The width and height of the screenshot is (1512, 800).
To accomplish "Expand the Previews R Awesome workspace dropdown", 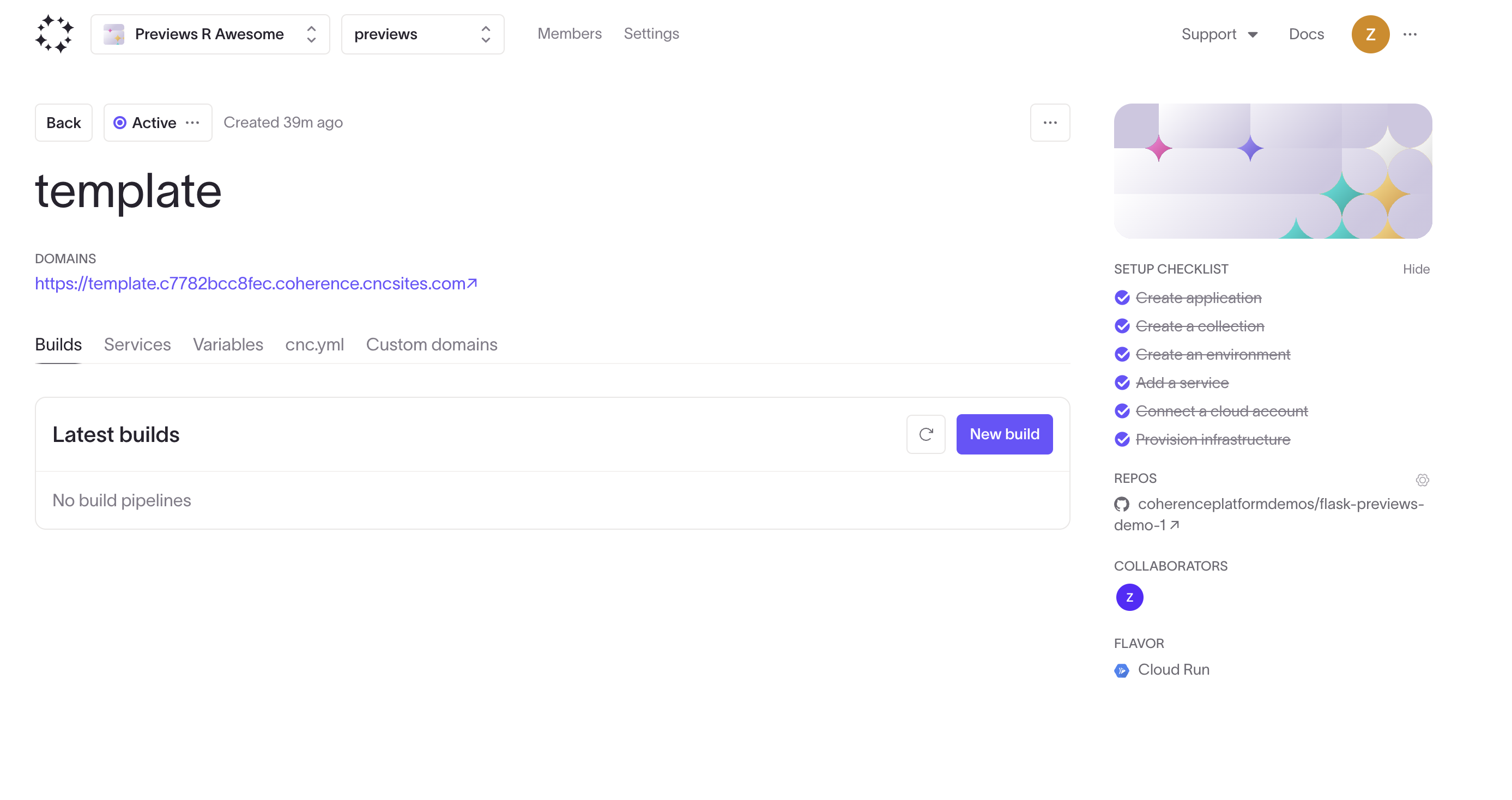I will pos(211,34).
